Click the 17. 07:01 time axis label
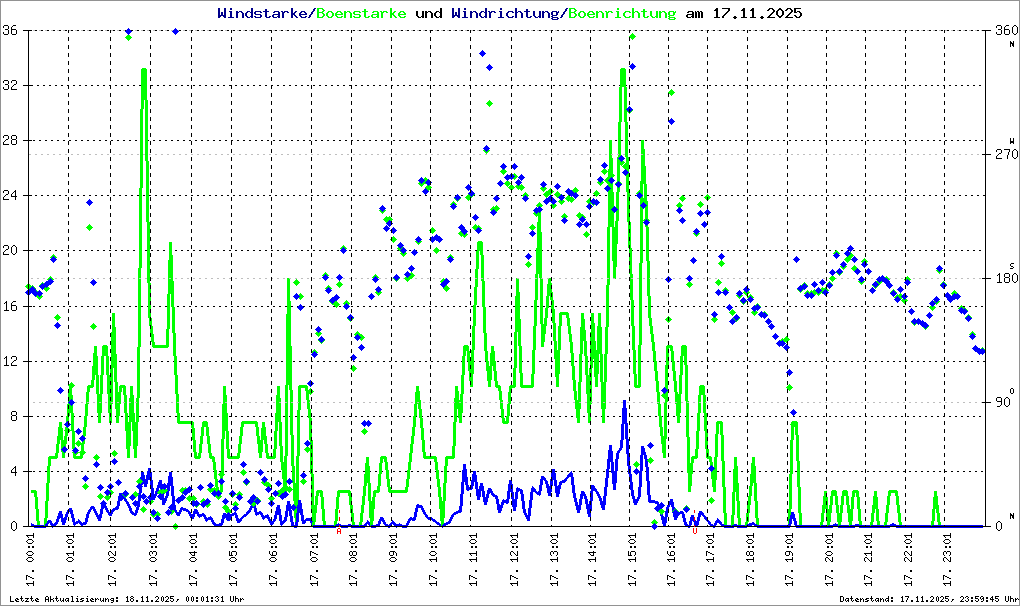 (x=314, y=560)
